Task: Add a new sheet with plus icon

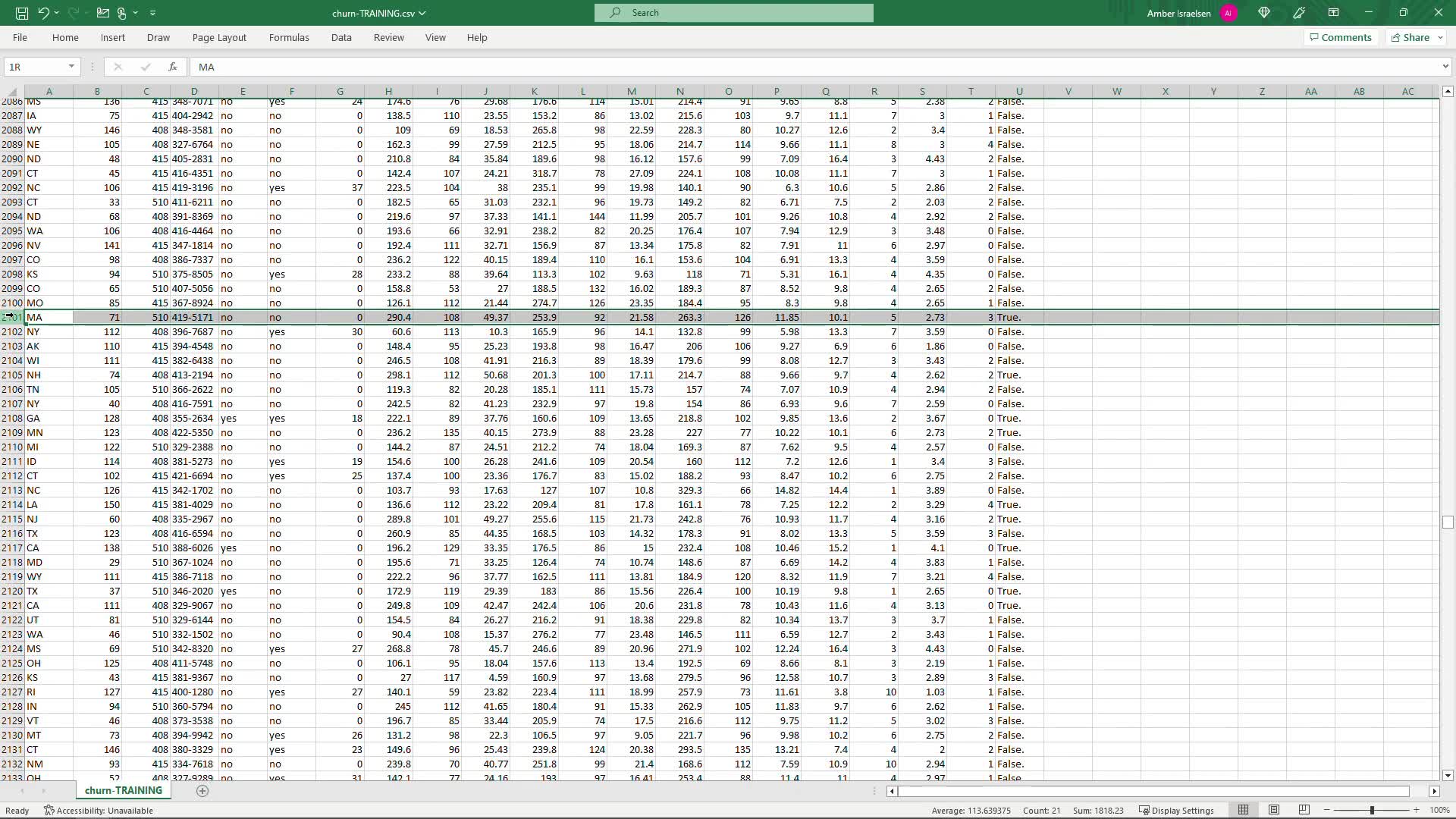Action: [x=202, y=791]
